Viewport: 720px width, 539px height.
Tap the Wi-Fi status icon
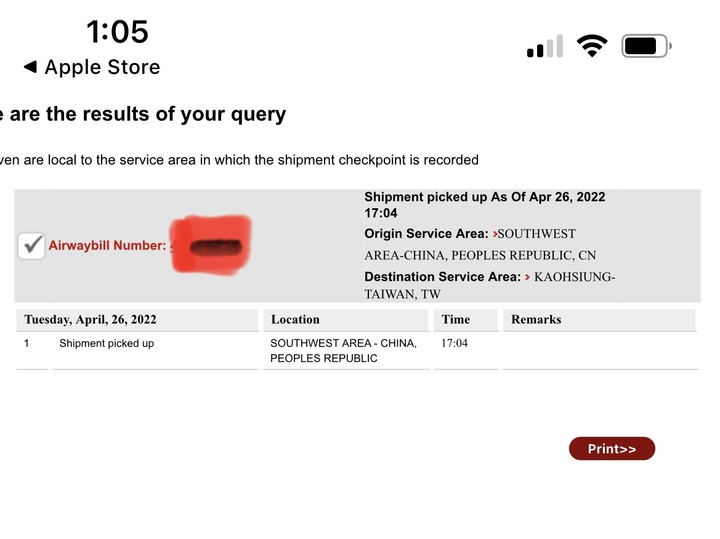[x=592, y=46]
